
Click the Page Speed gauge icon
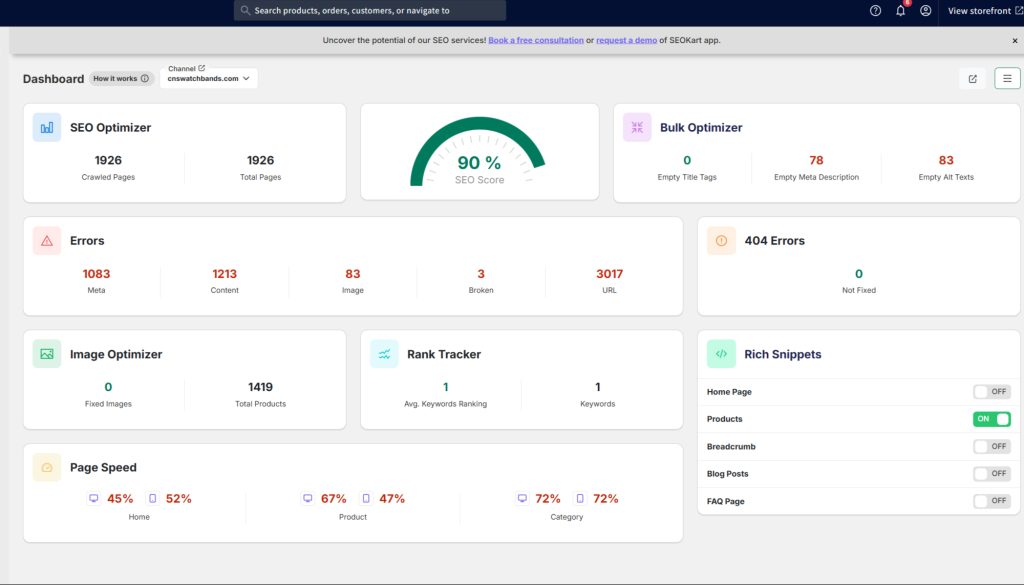[x=46, y=467]
